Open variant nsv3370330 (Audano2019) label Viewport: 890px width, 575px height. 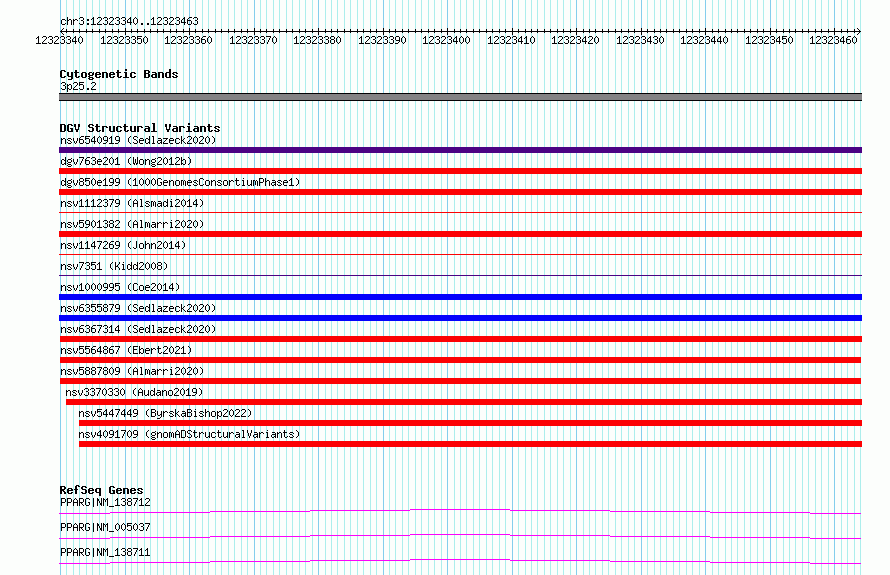coord(134,392)
